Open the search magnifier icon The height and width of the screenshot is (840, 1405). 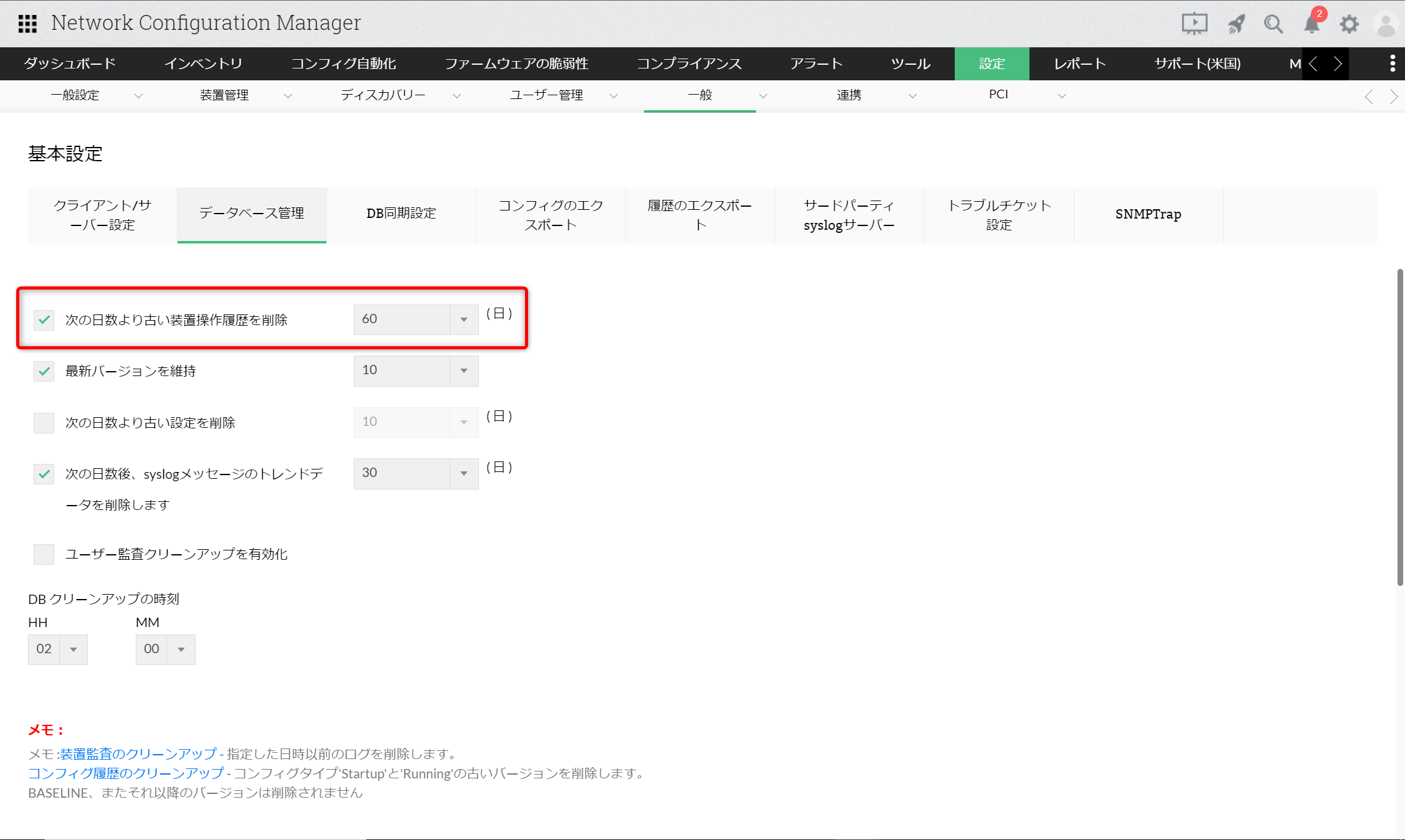pyautogui.click(x=1273, y=24)
